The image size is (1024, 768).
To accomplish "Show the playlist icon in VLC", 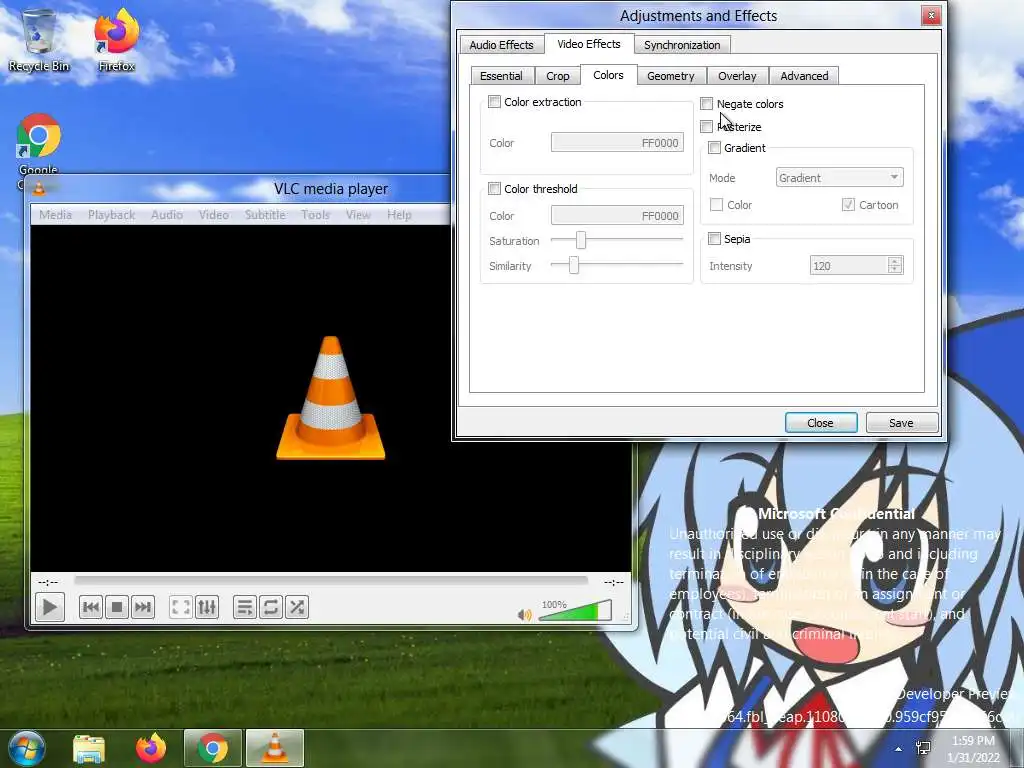I will coord(244,607).
